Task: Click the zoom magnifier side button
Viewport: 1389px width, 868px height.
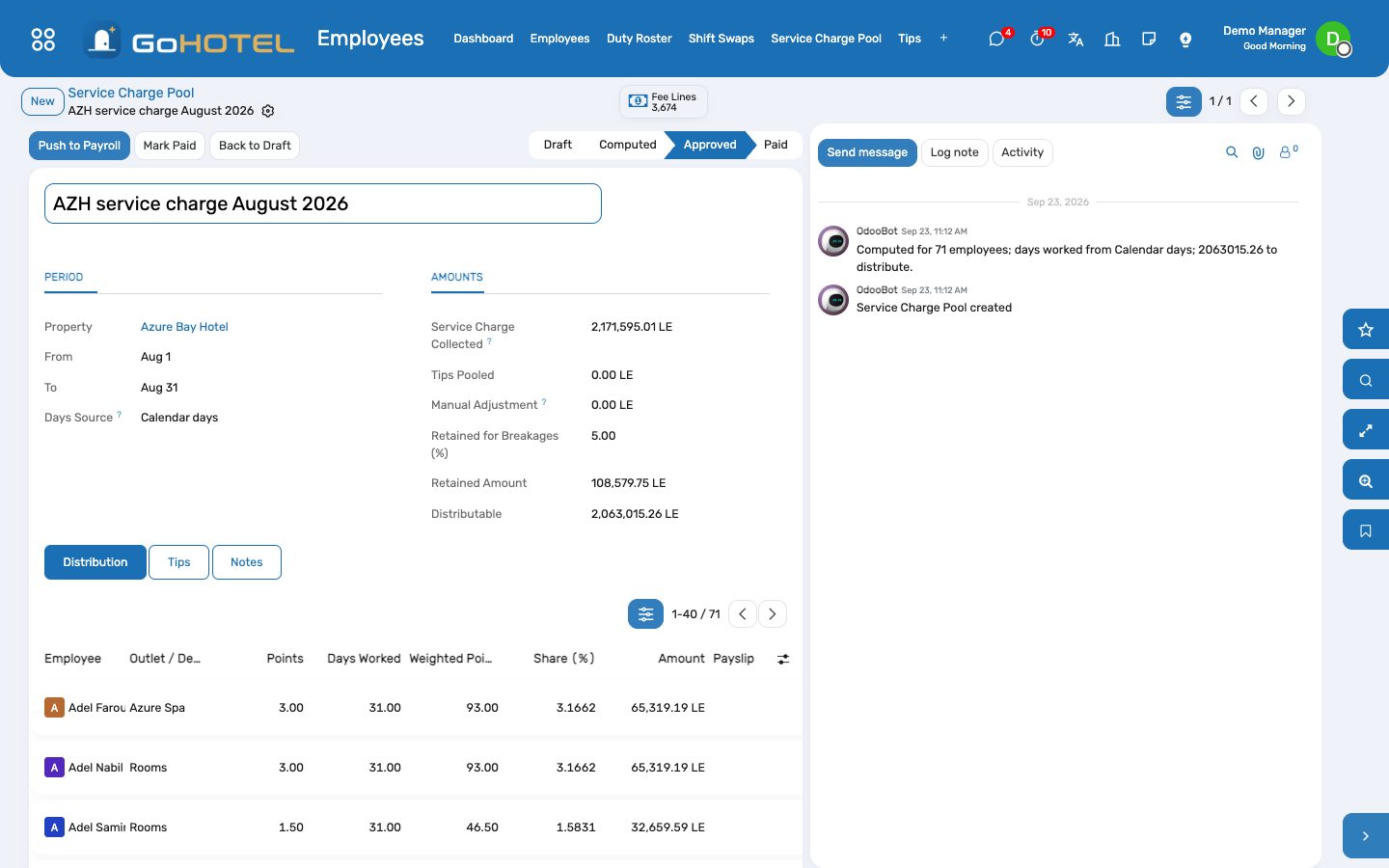Action: [1366, 480]
